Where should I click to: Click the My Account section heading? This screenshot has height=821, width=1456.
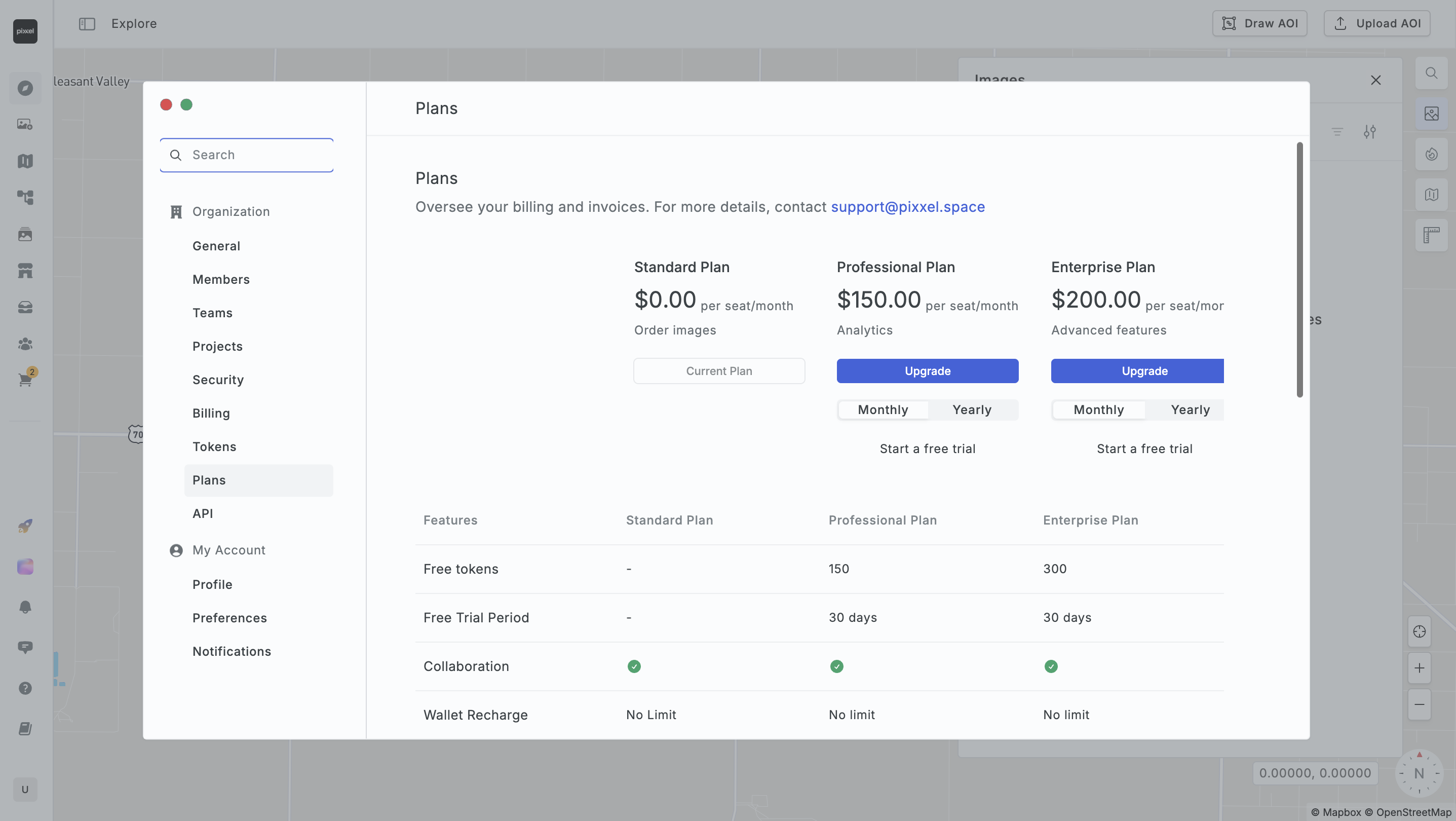228,550
